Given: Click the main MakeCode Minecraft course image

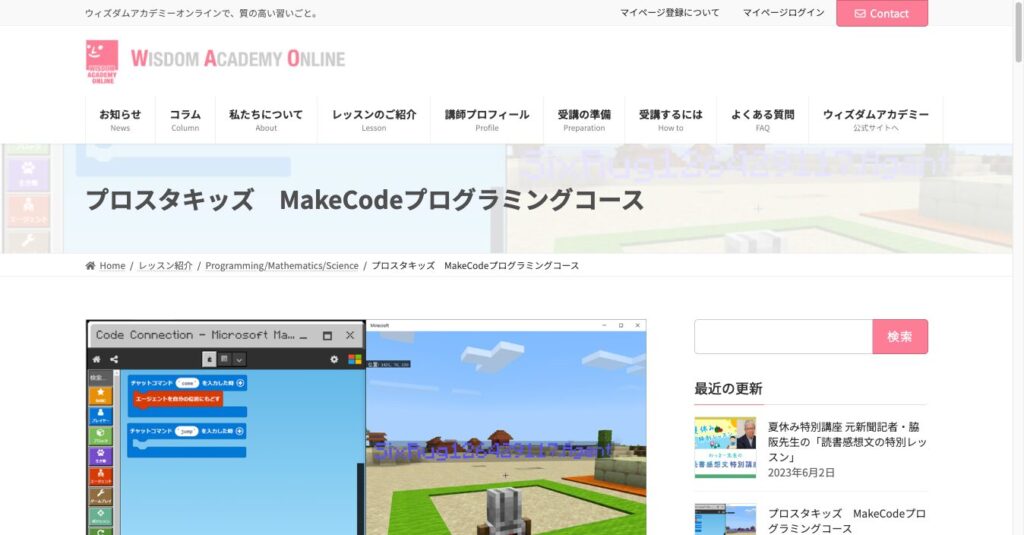Looking at the screenshot, I should coord(366,427).
